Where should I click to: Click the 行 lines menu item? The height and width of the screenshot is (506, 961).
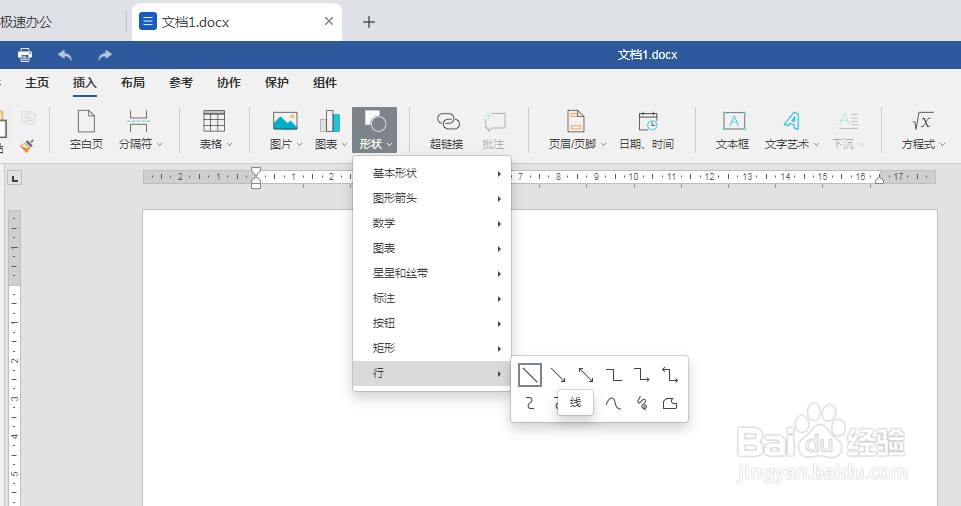pos(432,373)
